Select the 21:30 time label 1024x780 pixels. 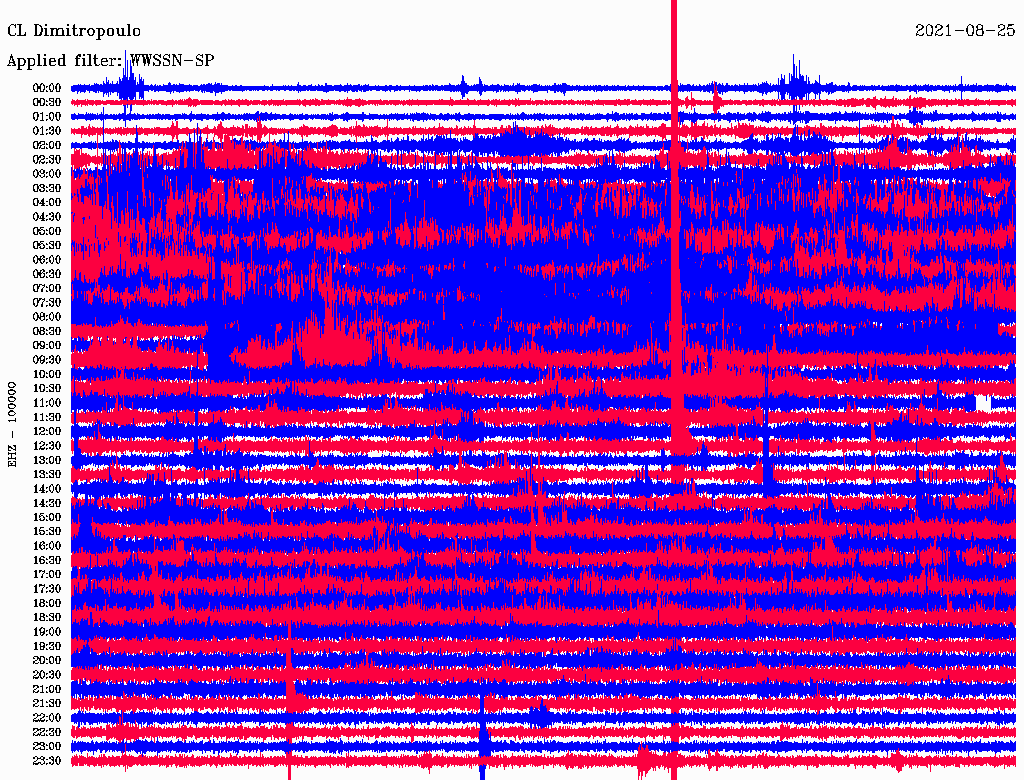[47, 703]
